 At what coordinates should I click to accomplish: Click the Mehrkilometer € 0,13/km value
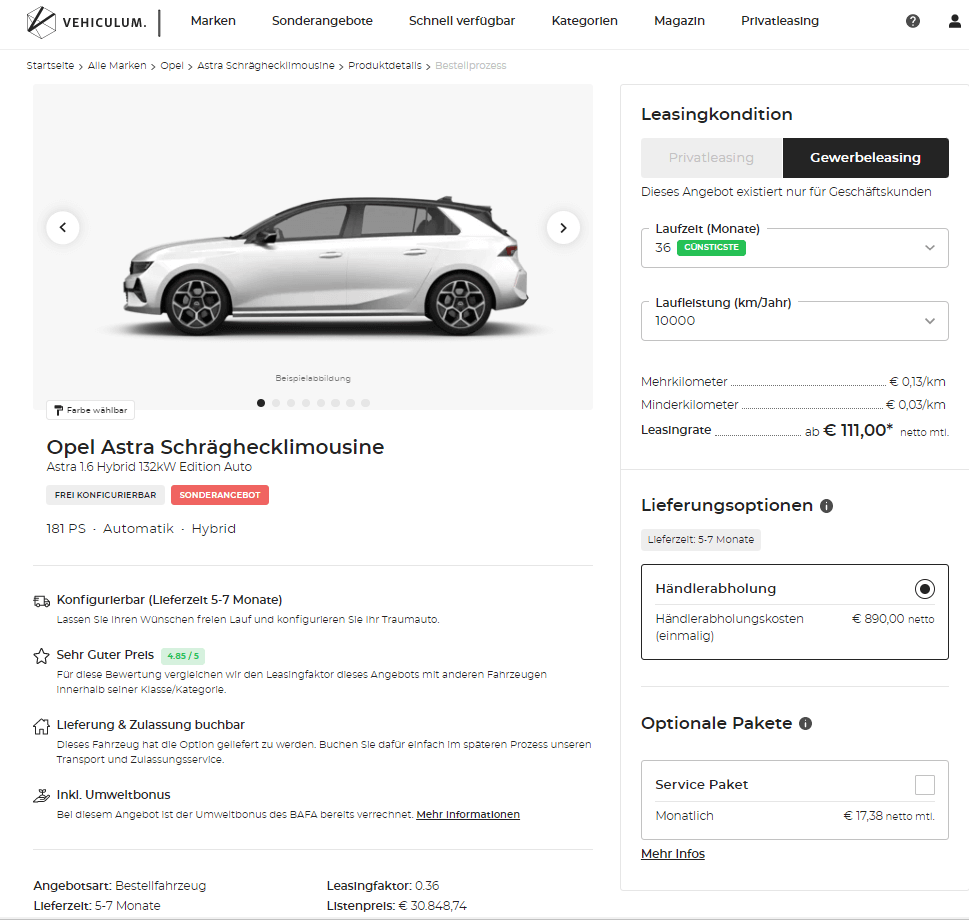(917, 382)
